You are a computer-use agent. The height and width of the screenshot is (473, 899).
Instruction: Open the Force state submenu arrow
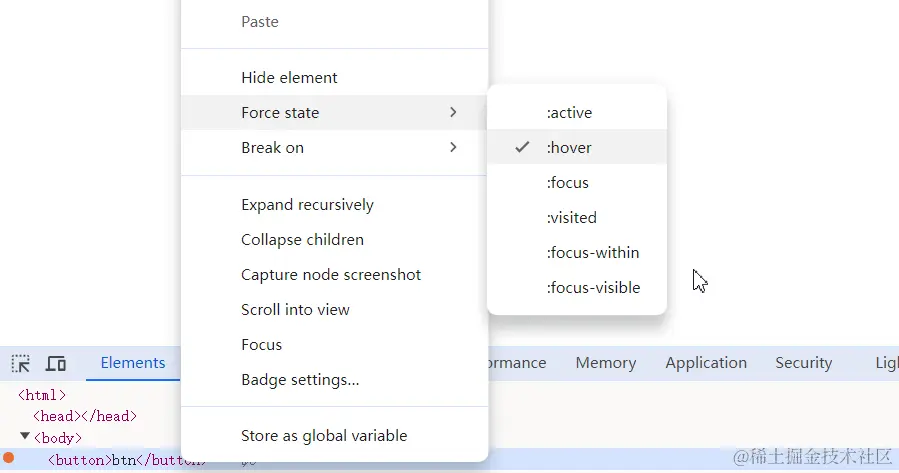453,113
